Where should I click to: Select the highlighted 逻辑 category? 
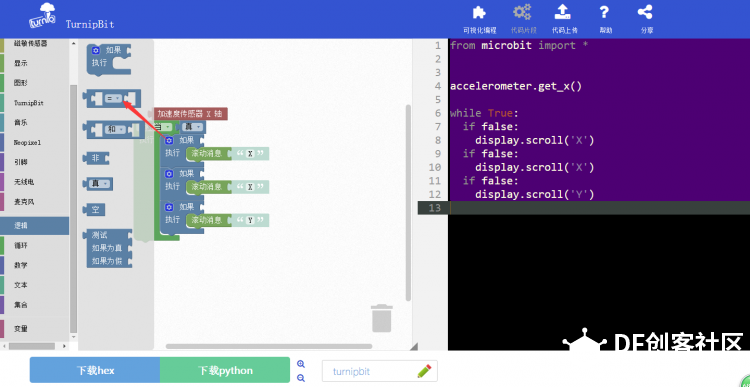[34, 226]
